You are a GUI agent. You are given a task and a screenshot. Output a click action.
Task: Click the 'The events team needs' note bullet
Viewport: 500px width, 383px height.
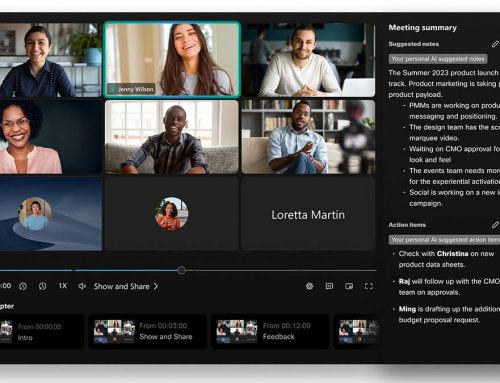click(455, 176)
